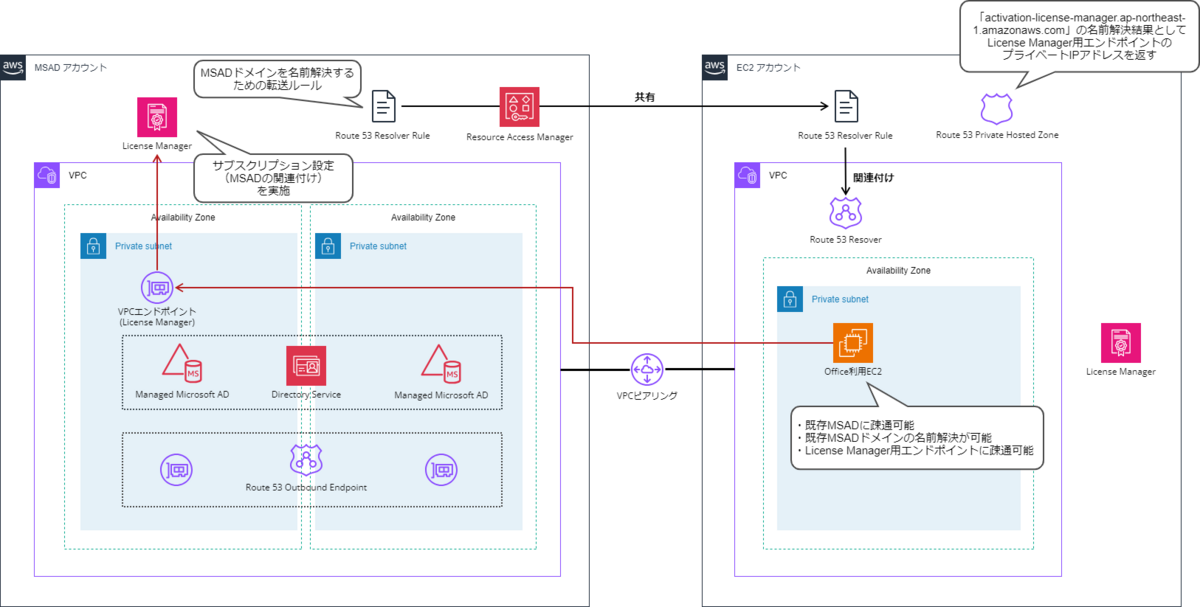Select the Office利用EC2 instance icon
Viewport: 1200px width, 607px height.
coord(852,343)
